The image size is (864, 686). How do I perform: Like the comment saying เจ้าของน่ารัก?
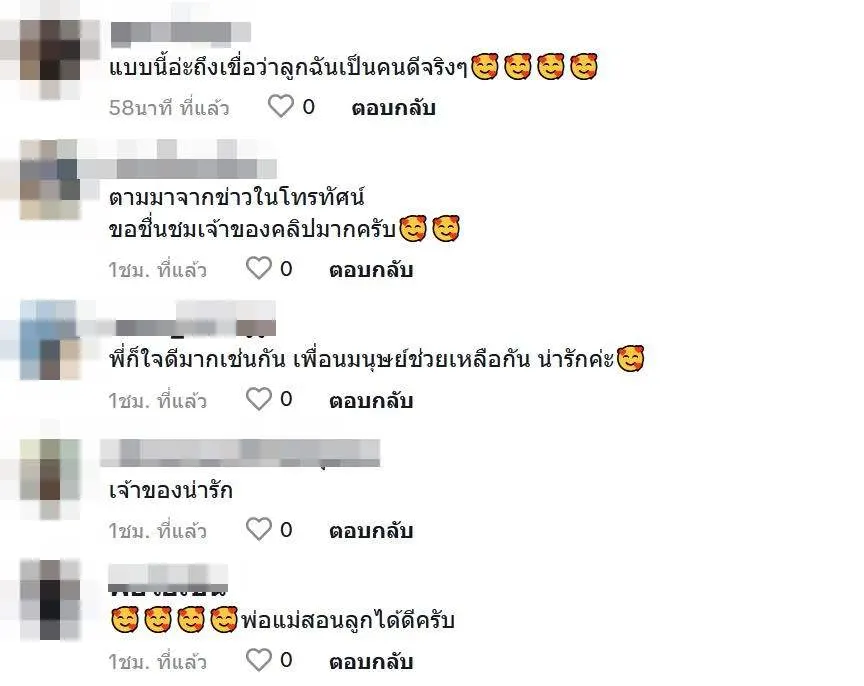pos(258,530)
